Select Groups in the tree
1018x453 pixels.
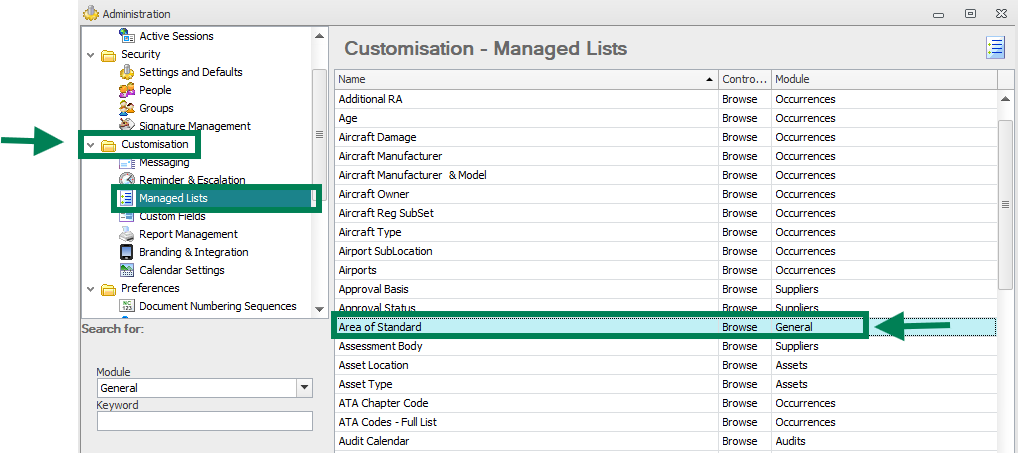click(x=156, y=108)
